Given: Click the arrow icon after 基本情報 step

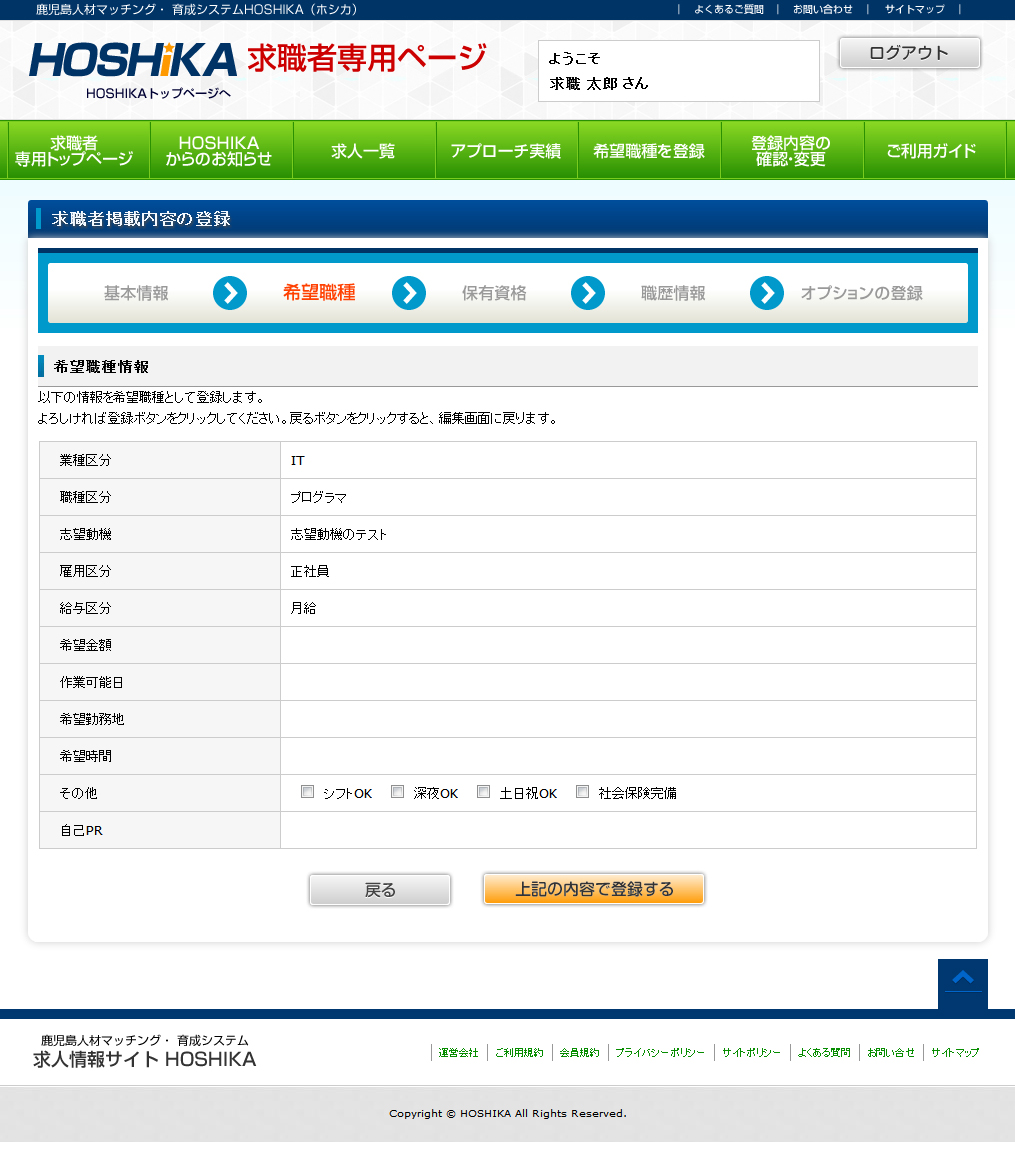Looking at the screenshot, I should pos(230,293).
